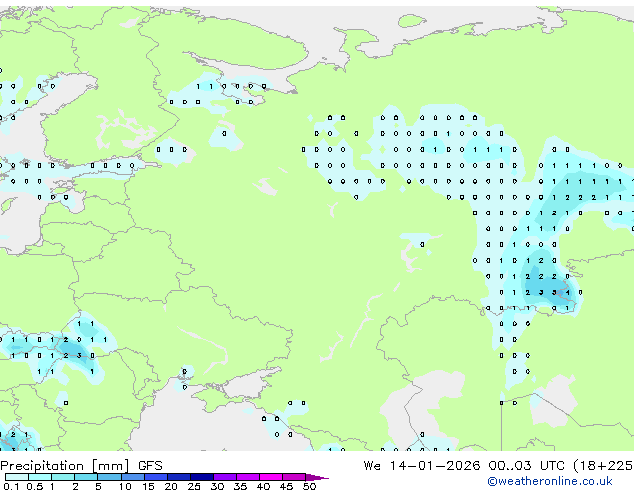Pick the 10–15 mm legend color swatch
Image resolution: width=634 pixels, height=490 pixels.
[132, 477]
